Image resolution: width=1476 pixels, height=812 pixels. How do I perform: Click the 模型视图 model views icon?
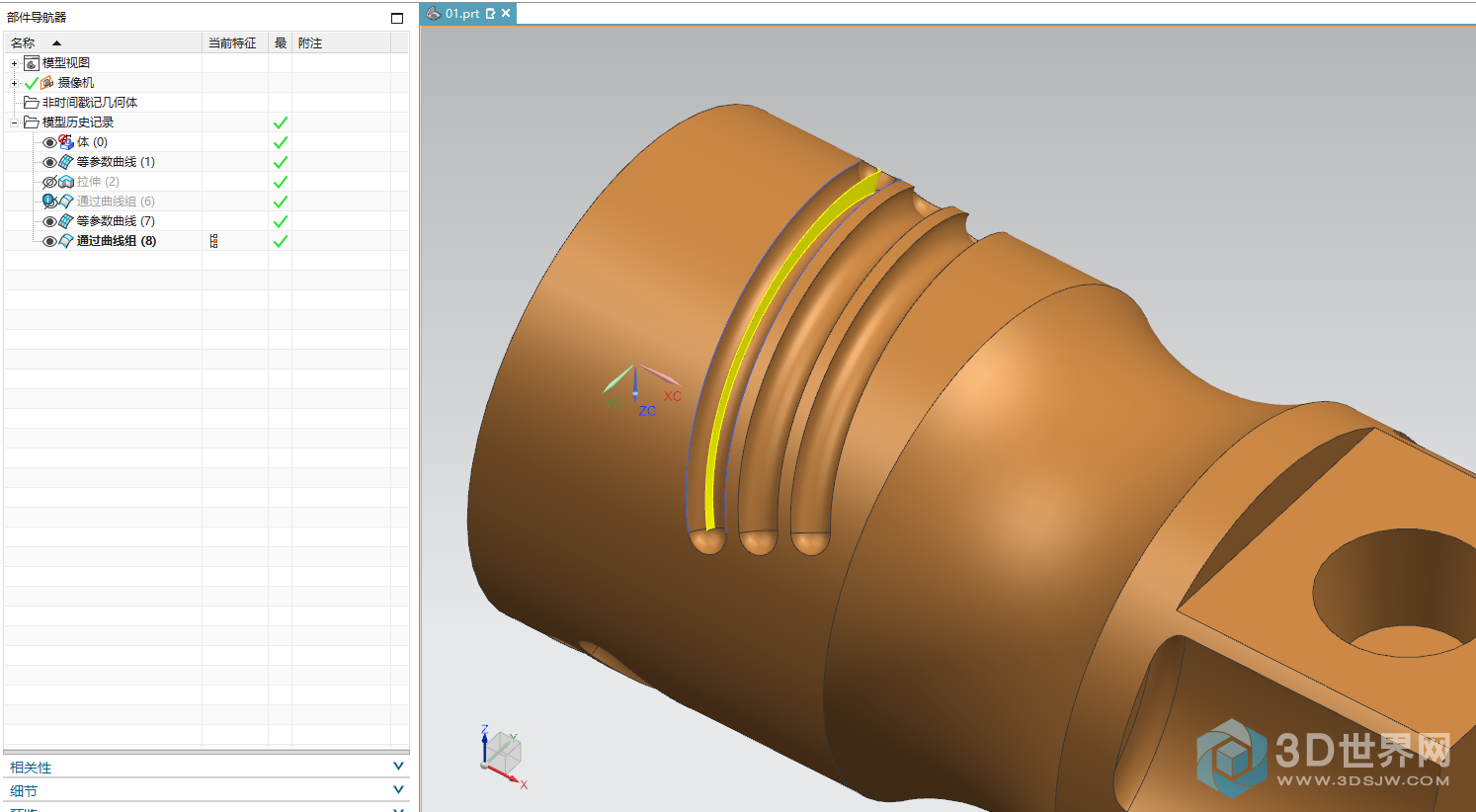coord(32,63)
